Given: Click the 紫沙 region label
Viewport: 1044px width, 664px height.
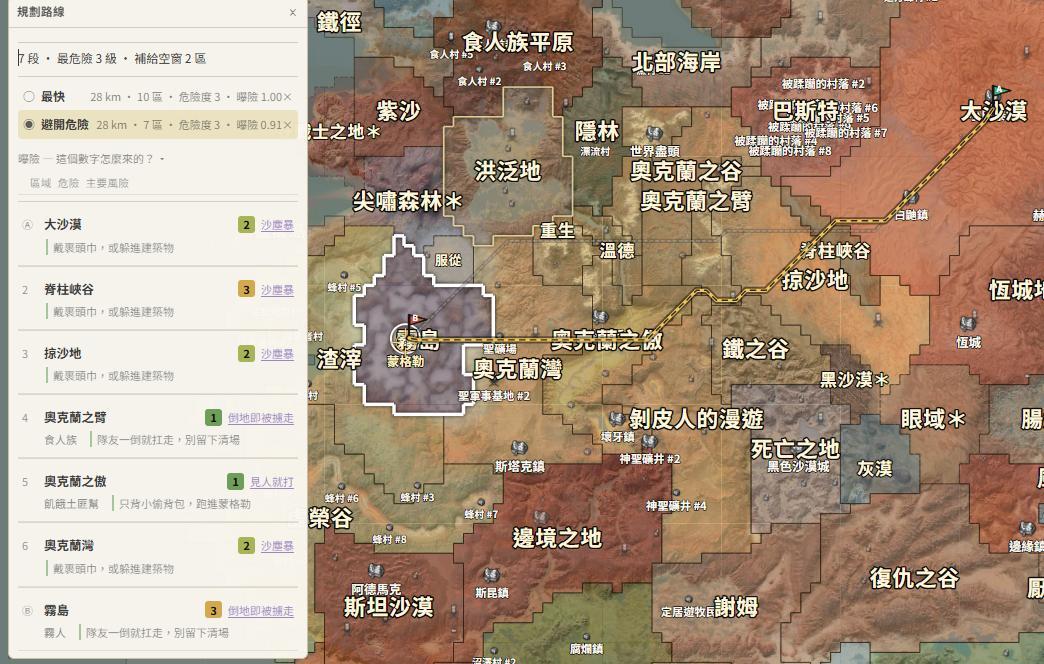Looking at the screenshot, I should pos(398,111).
